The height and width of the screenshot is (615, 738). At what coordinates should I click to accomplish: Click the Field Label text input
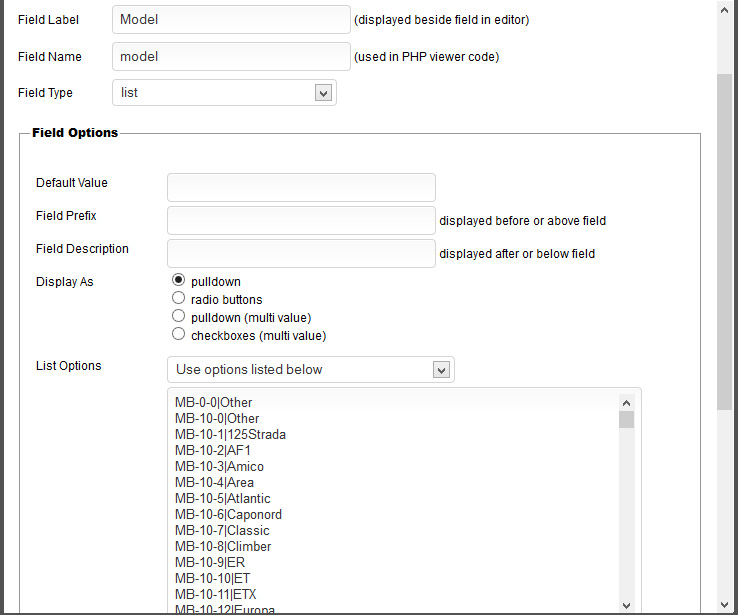[x=231, y=19]
